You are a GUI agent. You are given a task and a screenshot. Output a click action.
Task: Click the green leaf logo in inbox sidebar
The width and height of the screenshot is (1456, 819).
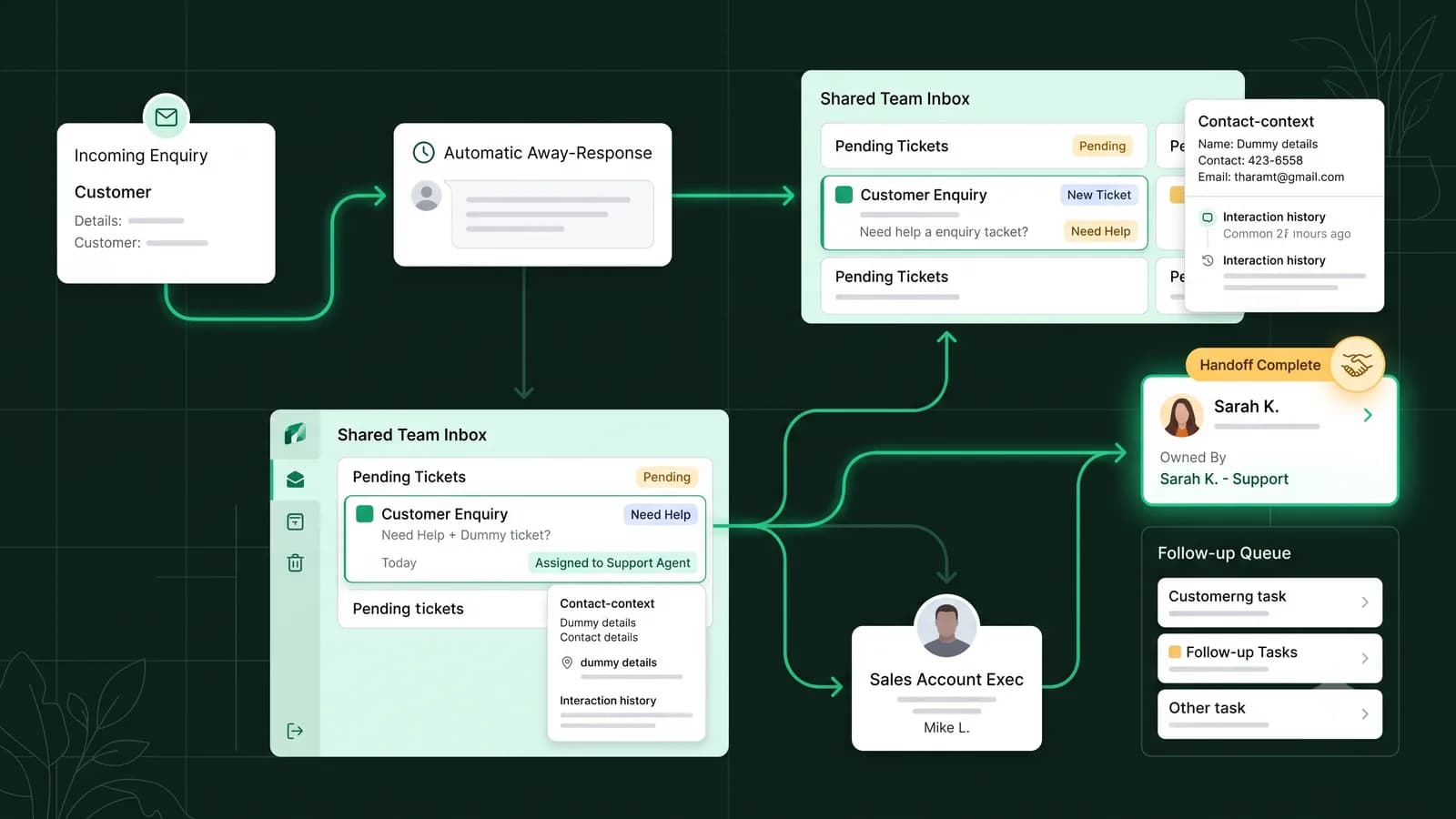click(295, 434)
